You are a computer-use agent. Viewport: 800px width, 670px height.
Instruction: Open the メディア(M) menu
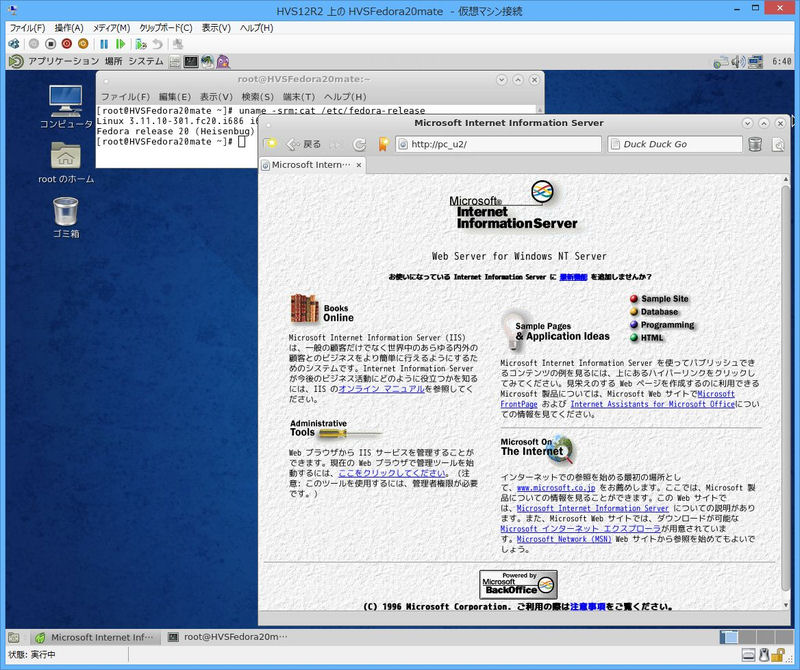[111, 28]
